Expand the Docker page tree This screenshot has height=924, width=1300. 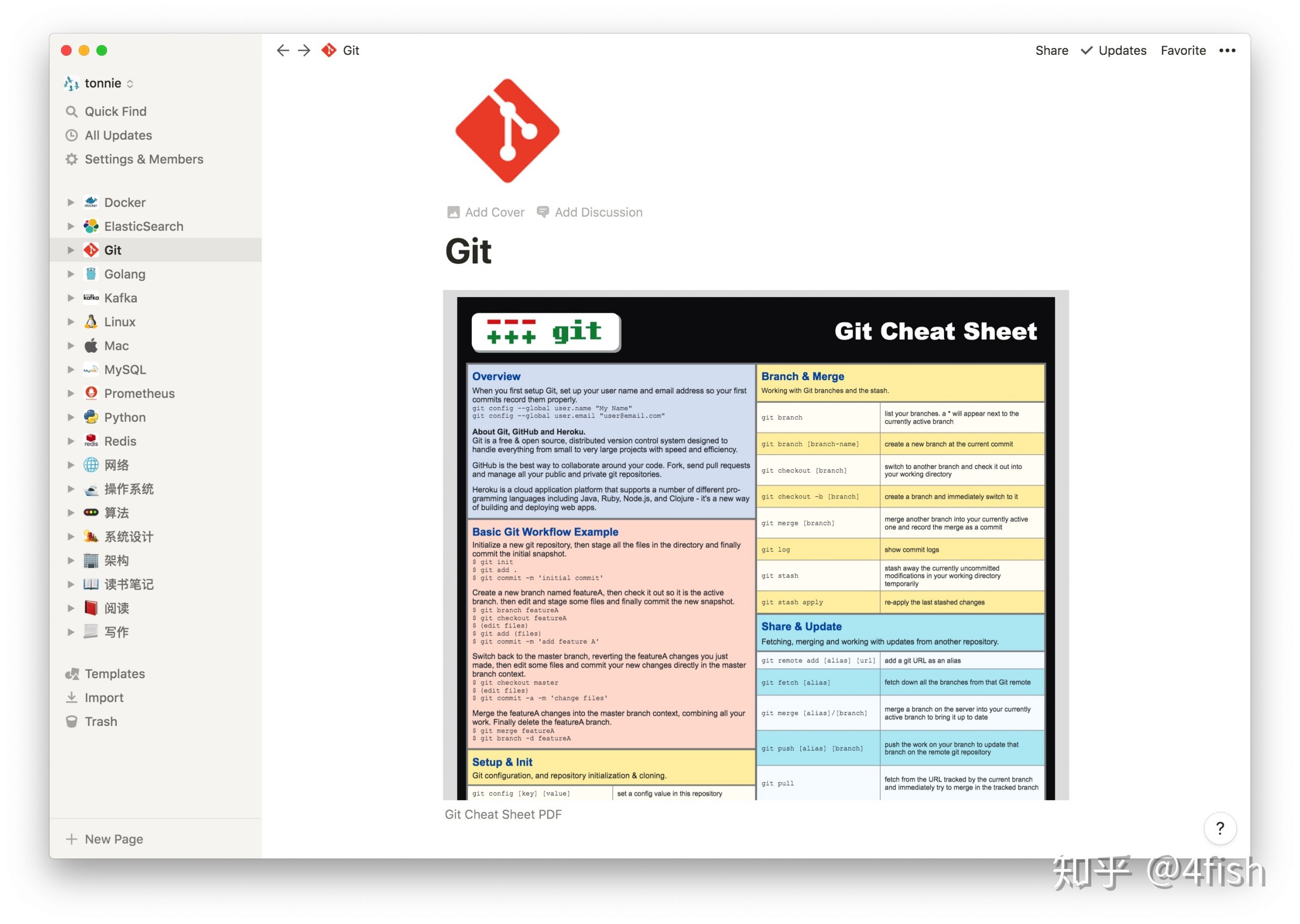71,203
